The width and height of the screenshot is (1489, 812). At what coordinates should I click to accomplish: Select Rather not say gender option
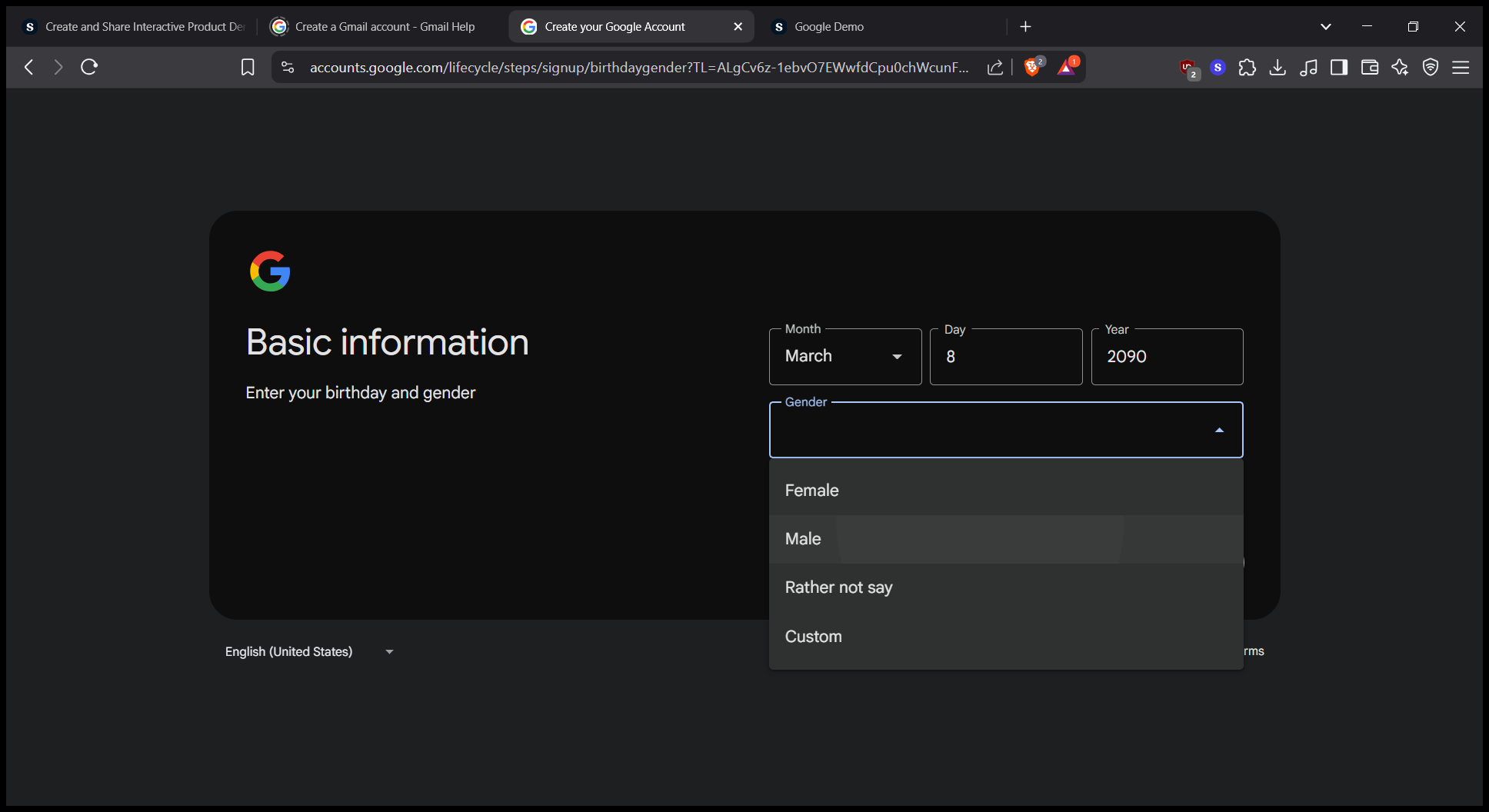tap(1006, 588)
